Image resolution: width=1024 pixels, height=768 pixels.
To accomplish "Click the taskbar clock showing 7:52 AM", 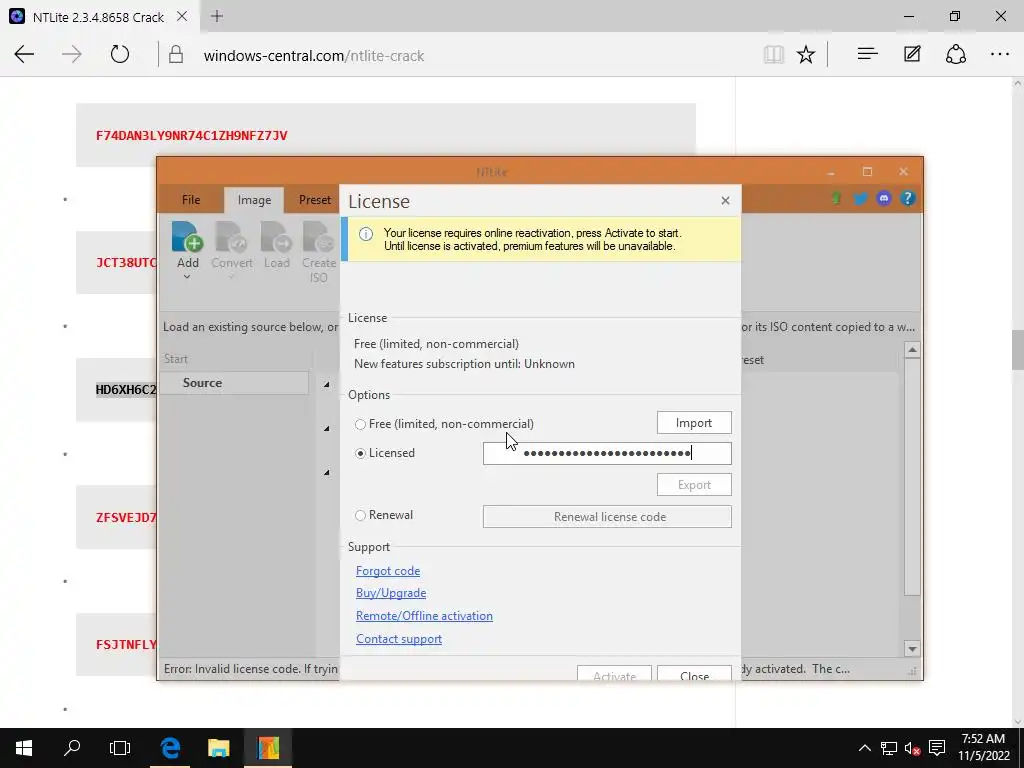I will (984, 747).
